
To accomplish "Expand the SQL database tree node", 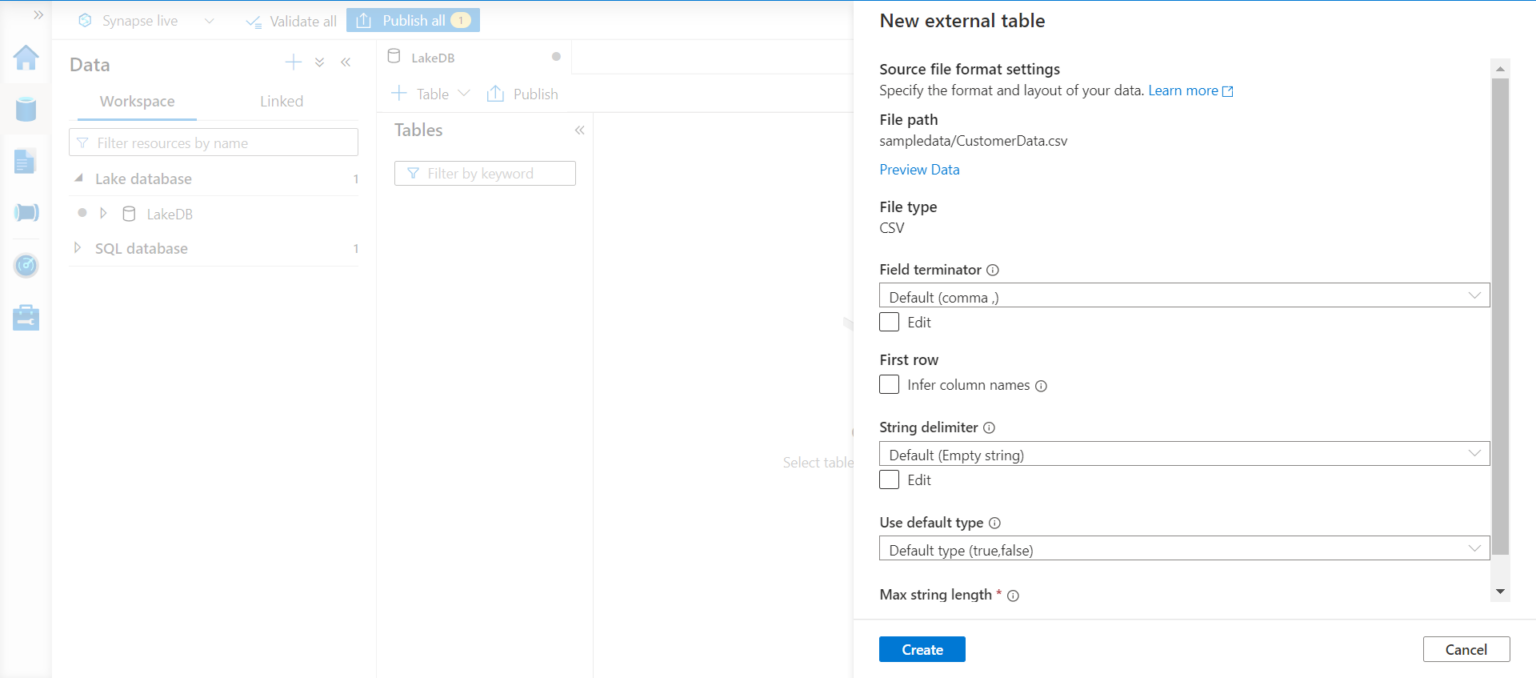I will (78, 248).
